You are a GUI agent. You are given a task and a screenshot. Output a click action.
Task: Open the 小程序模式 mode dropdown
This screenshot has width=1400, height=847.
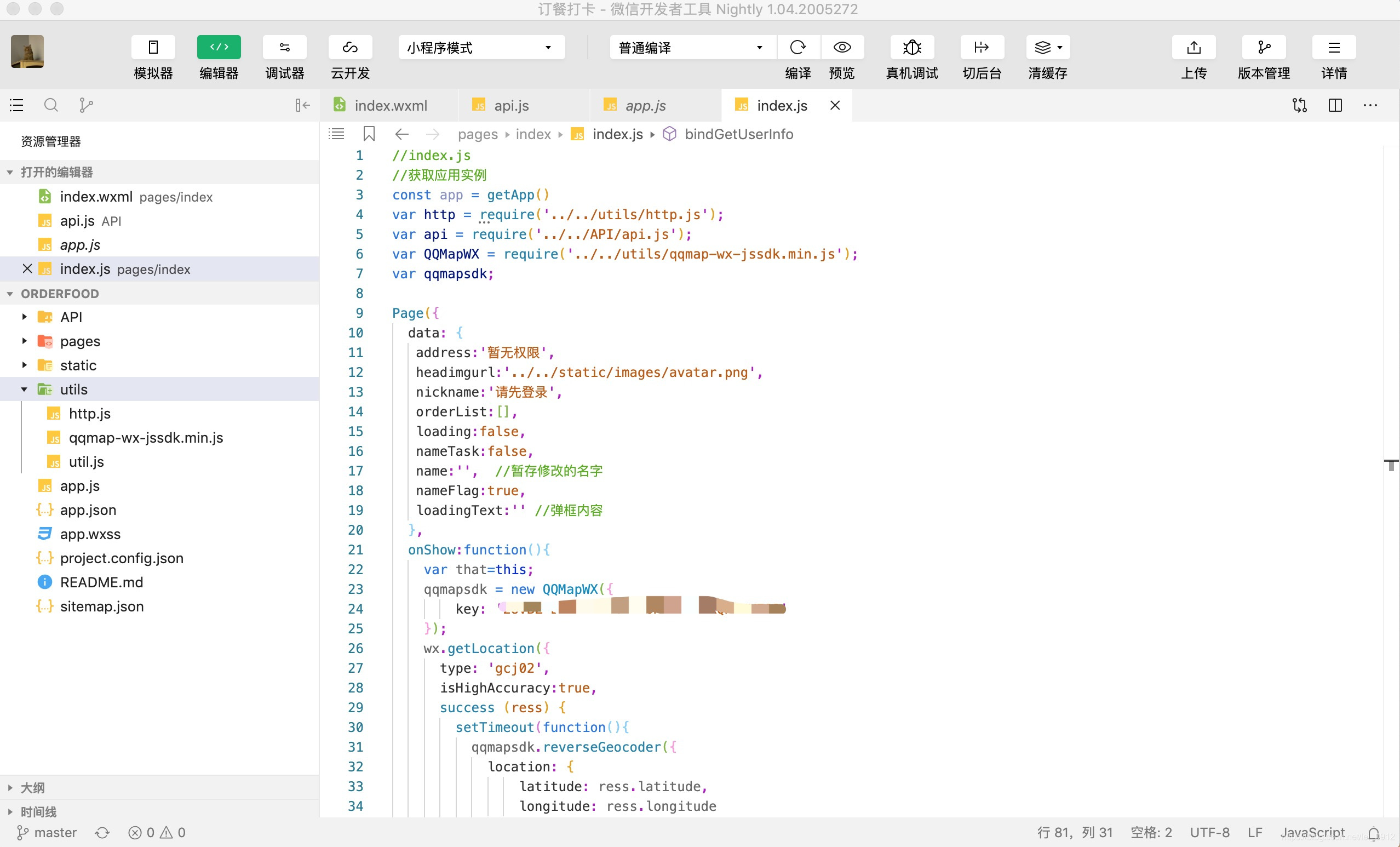click(x=481, y=47)
